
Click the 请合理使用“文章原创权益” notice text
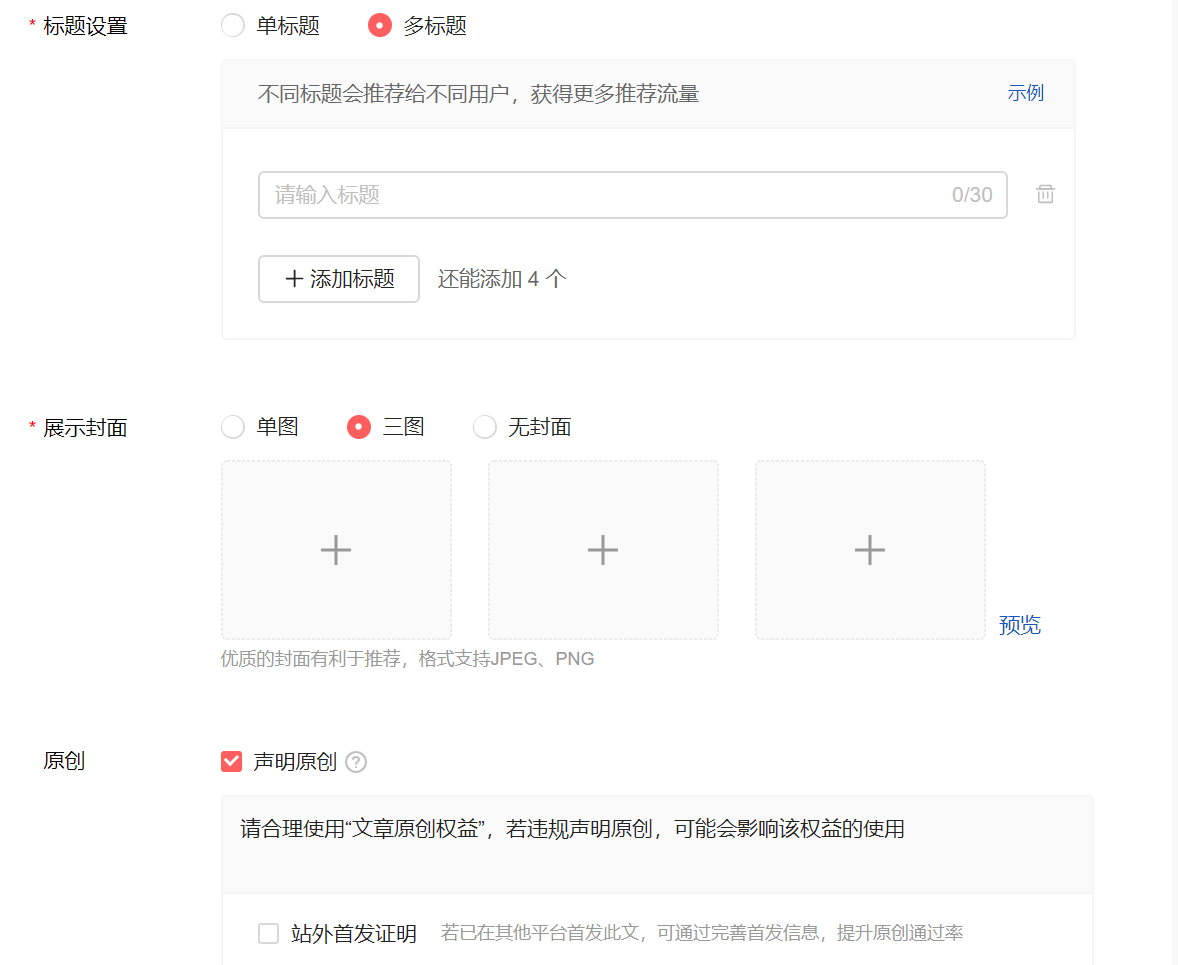coord(572,829)
